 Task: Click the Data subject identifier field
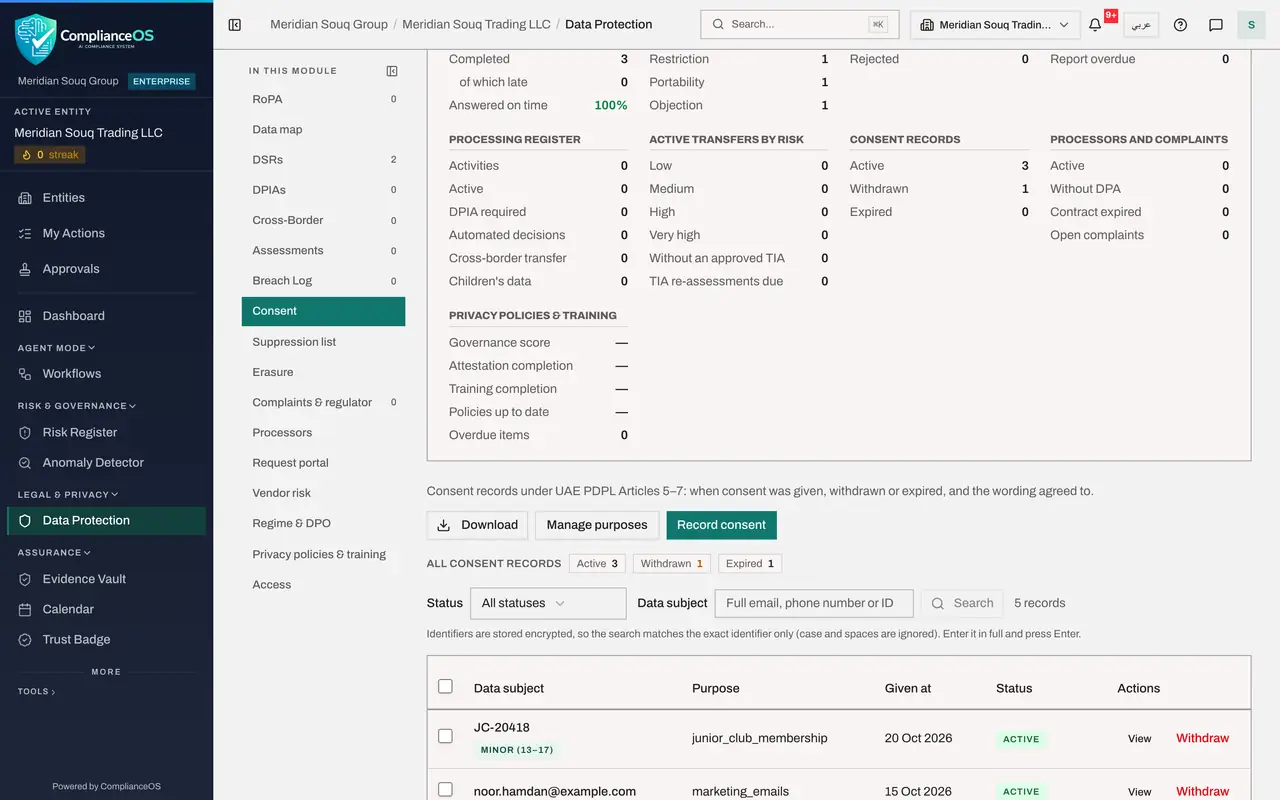click(814, 603)
